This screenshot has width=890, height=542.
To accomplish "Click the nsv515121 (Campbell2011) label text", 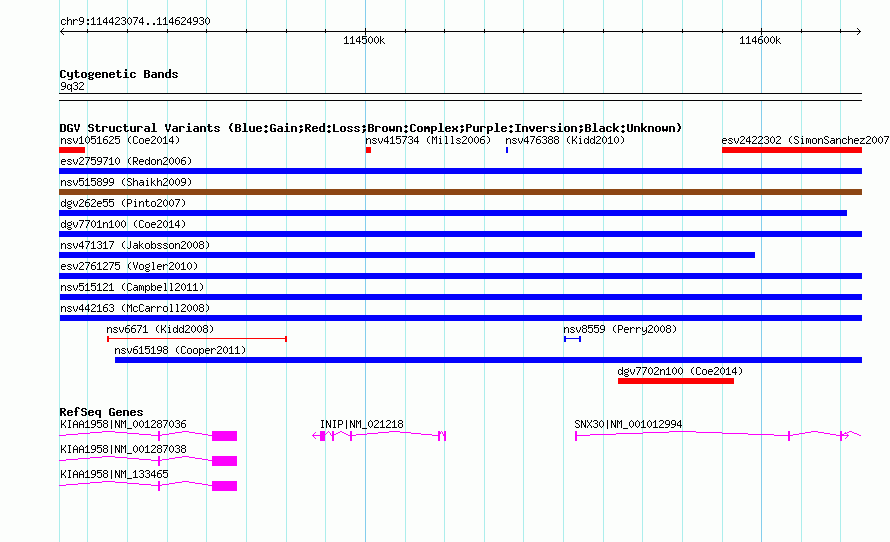I will (x=132, y=287).
